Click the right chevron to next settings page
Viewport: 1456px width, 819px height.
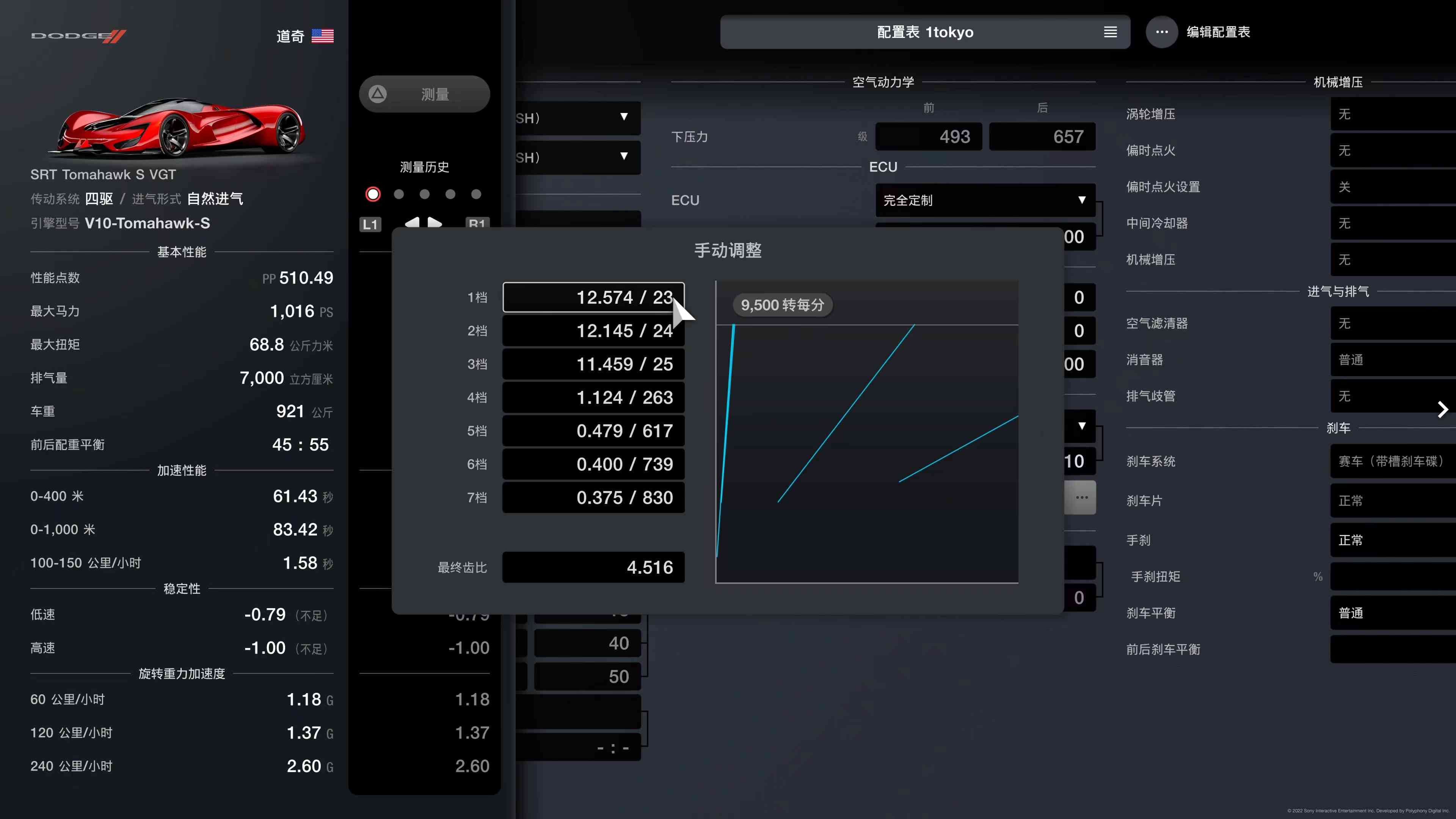pos(1442,409)
